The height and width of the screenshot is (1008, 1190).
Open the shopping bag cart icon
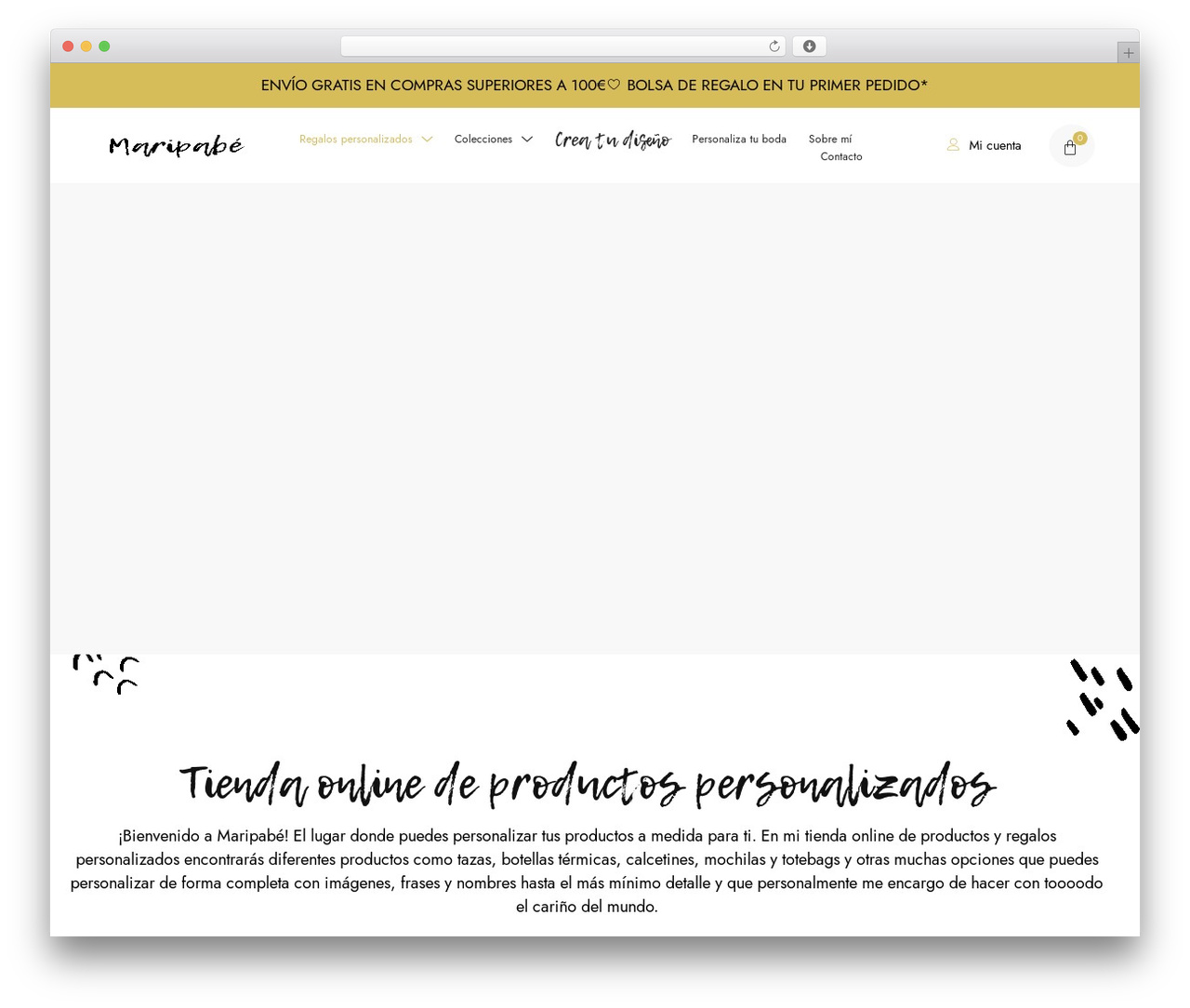[1071, 147]
